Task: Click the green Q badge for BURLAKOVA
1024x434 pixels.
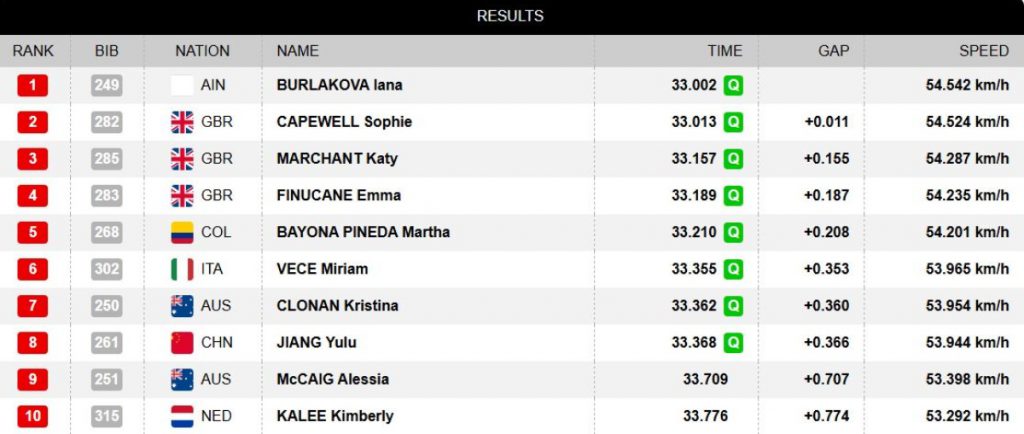Action: tap(734, 85)
